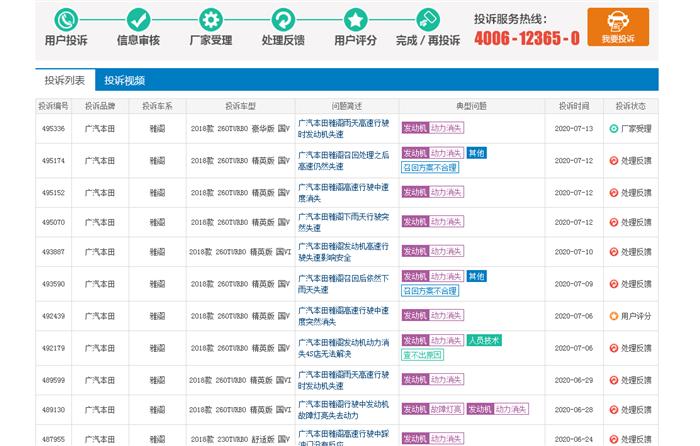This screenshot has width=700, height=446.
Task: Open the link 广汽本田雅阁召回后依然下雨天失速
Action: tap(343, 284)
